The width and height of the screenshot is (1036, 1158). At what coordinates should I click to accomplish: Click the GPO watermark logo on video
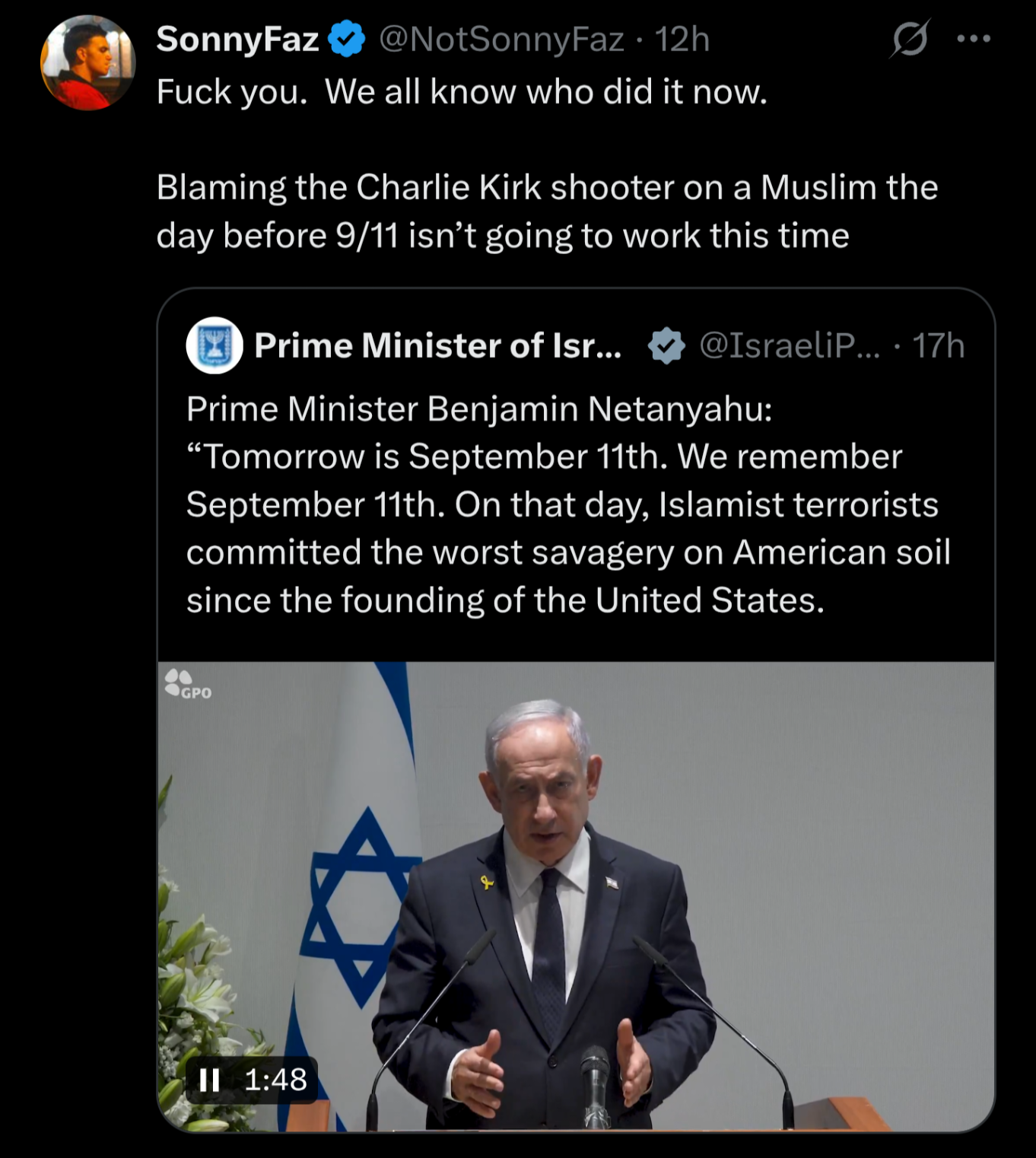(188, 684)
